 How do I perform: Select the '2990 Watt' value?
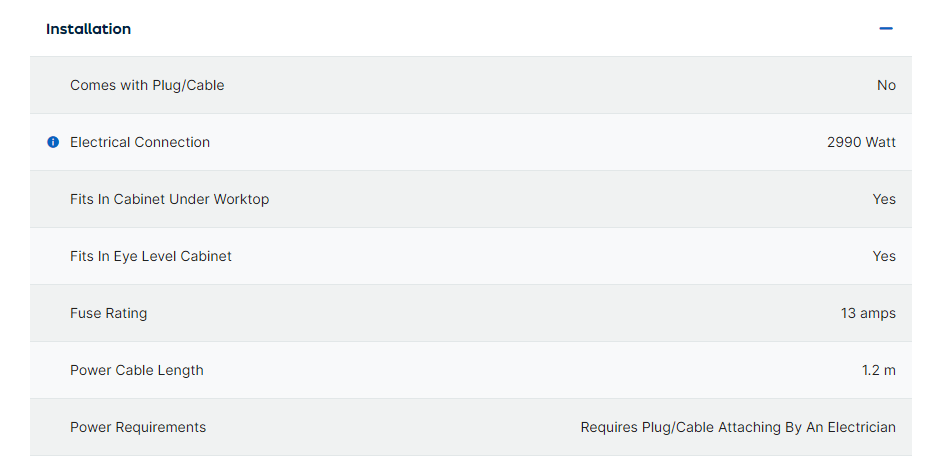point(861,142)
